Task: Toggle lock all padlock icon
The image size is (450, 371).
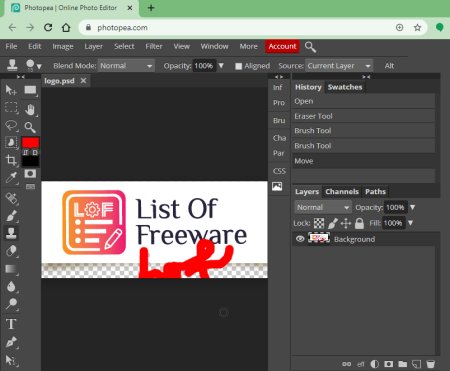Action: (x=359, y=223)
